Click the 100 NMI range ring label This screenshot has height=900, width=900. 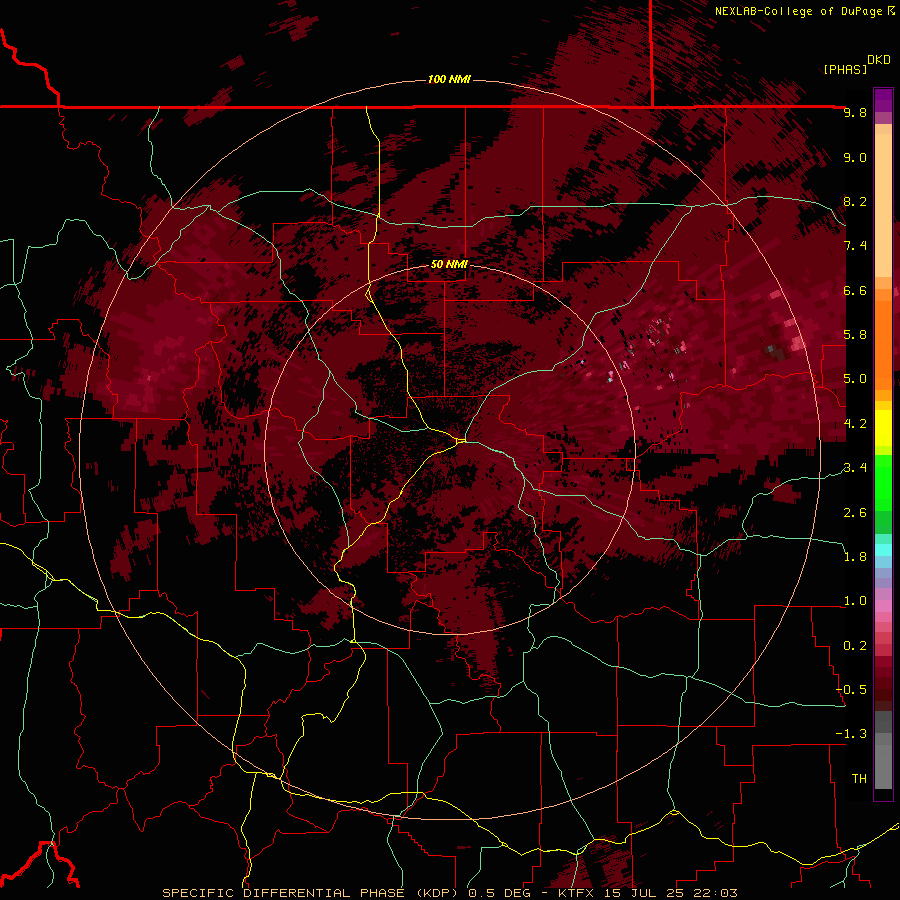point(449,79)
